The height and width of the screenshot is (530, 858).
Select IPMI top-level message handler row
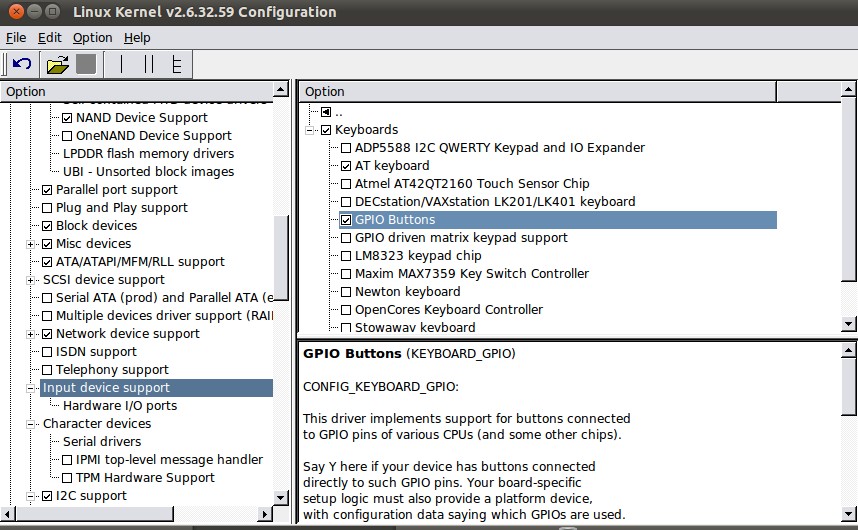169,460
